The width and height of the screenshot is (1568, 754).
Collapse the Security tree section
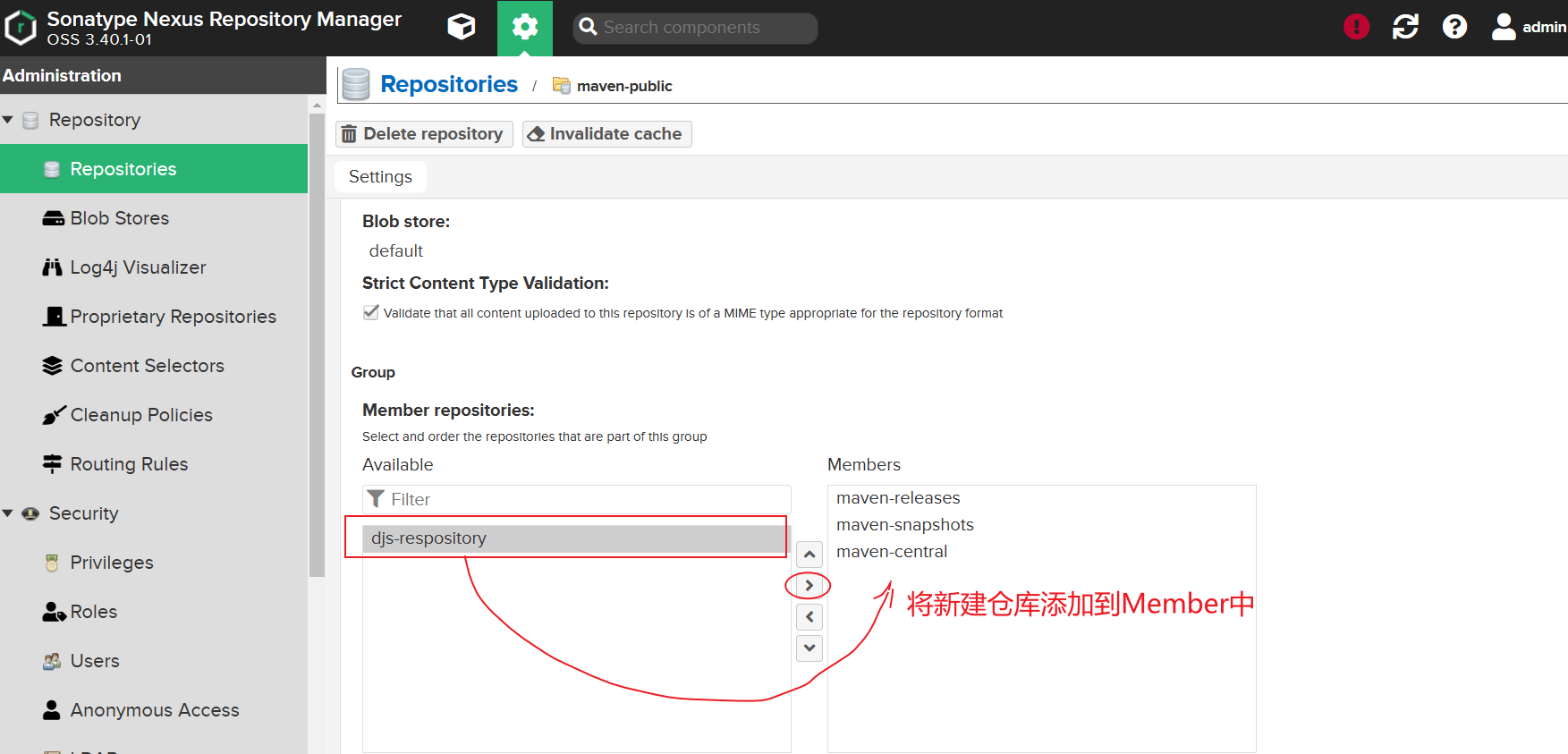tap(8, 513)
